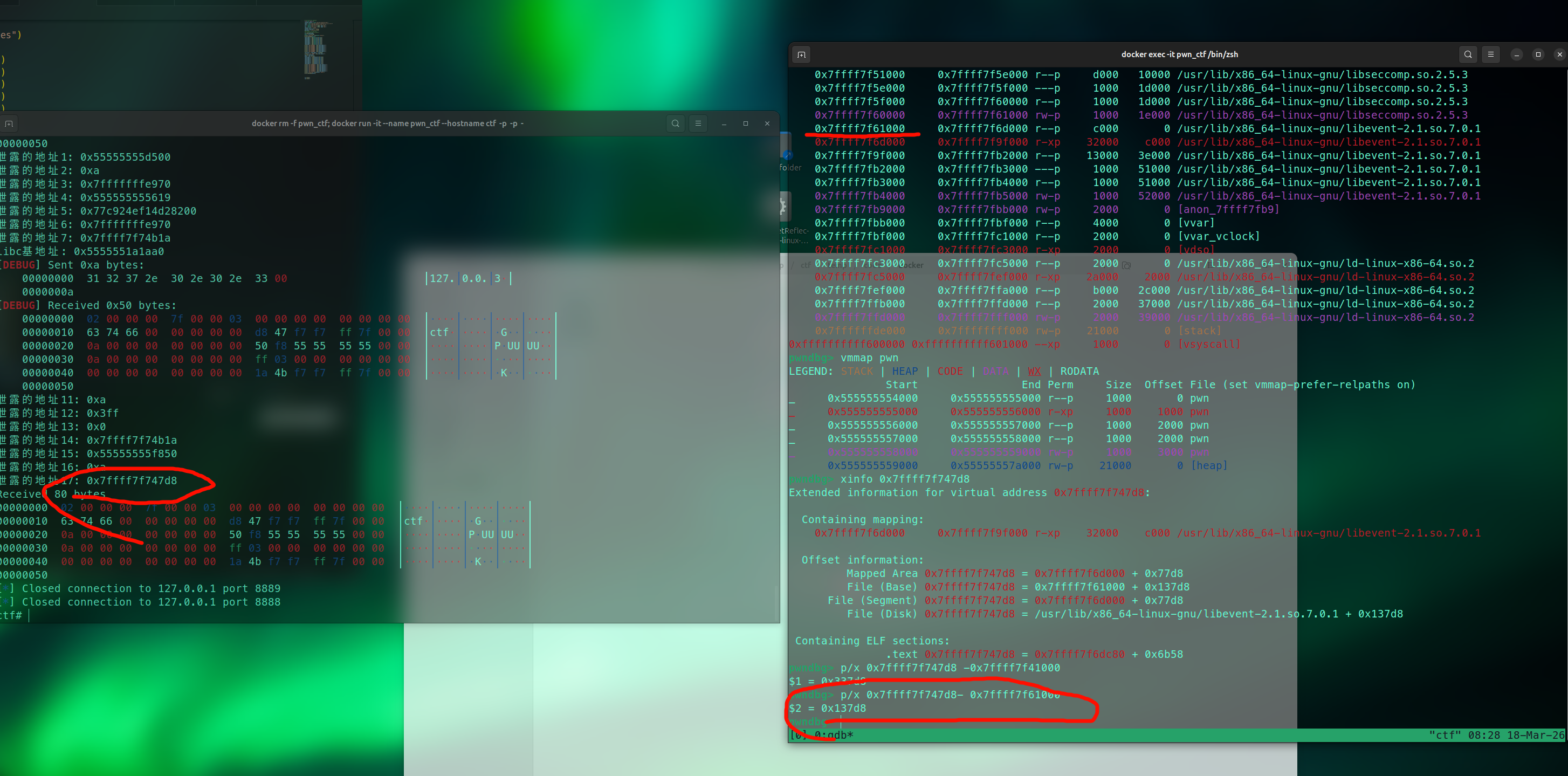Click the '[vvar_vclock]' mapping name
Screen dimensions: 1568x776
pyautogui.click(x=1219, y=236)
